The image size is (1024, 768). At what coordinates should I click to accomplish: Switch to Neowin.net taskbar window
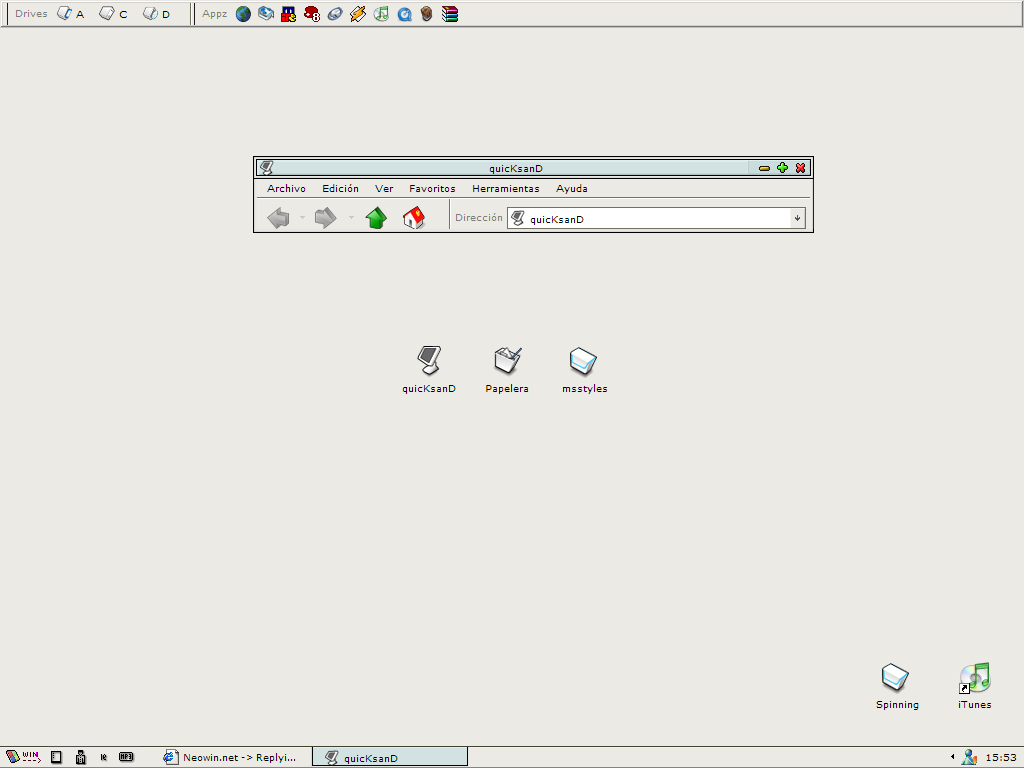click(232, 757)
